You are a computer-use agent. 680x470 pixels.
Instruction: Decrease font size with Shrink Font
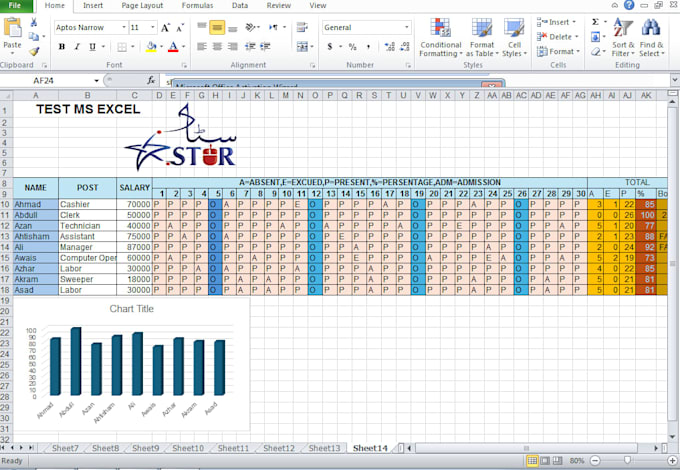point(180,28)
